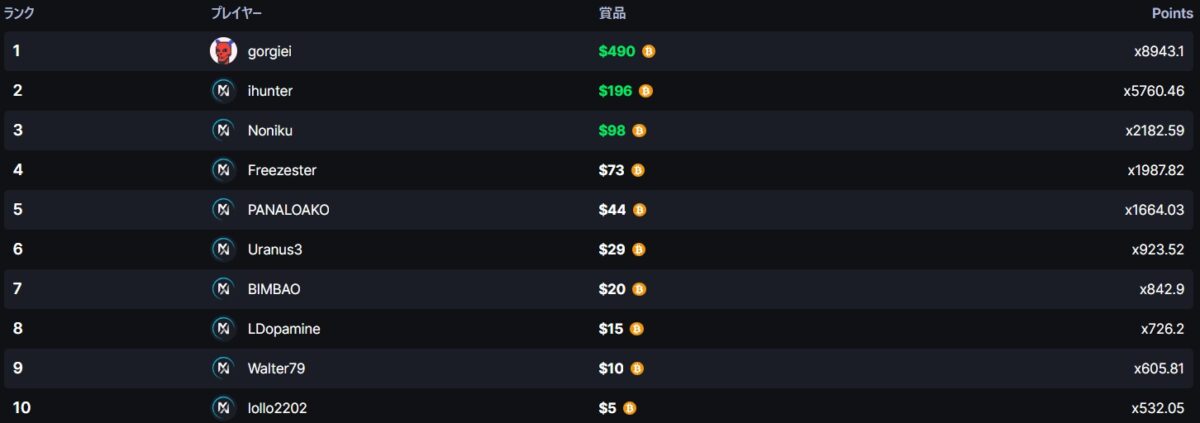Click the プレイヤー column header
The image size is (1200, 423).
click(x=237, y=13)
